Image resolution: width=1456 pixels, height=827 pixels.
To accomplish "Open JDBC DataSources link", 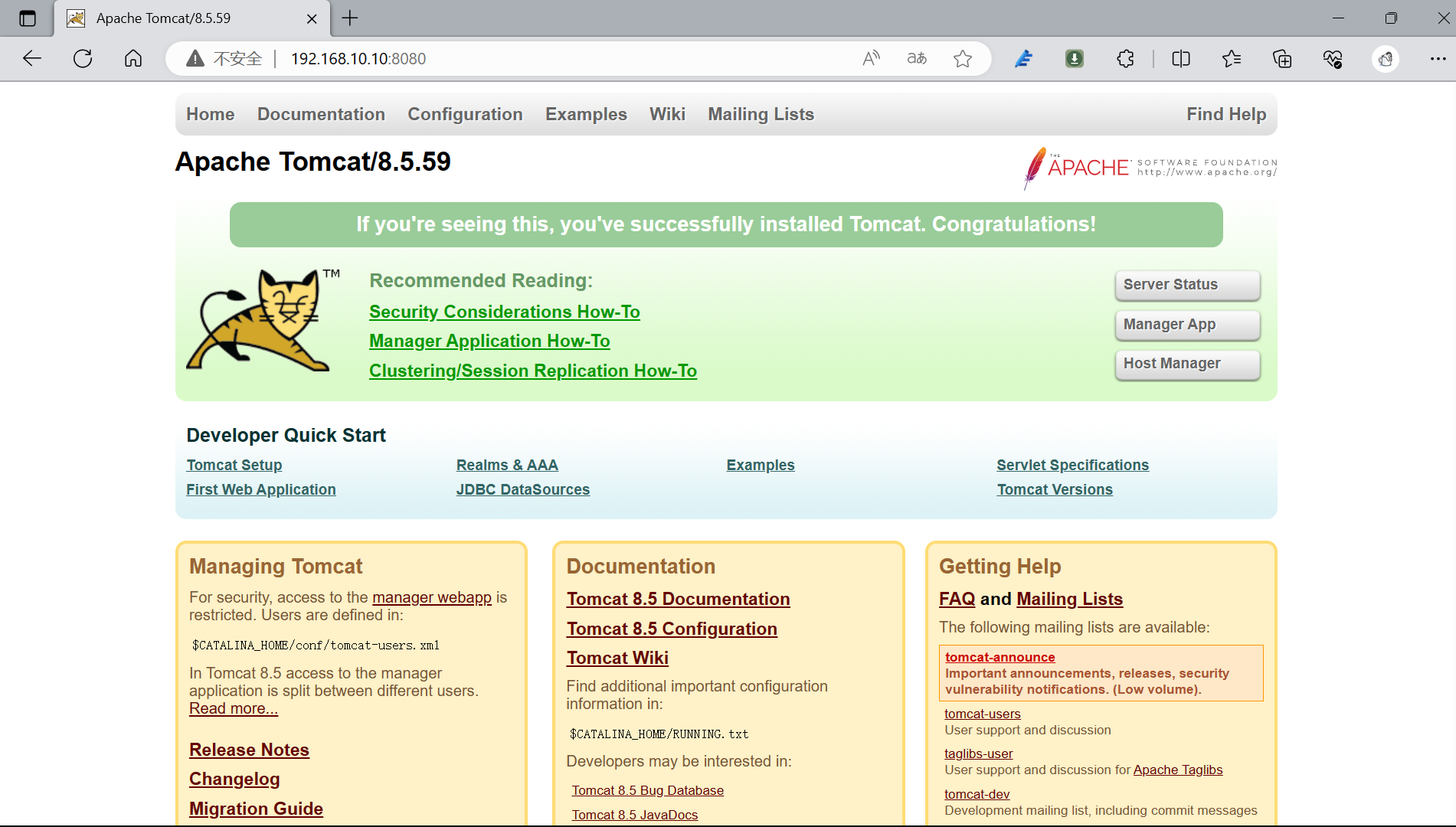I will tap(523, 489).
